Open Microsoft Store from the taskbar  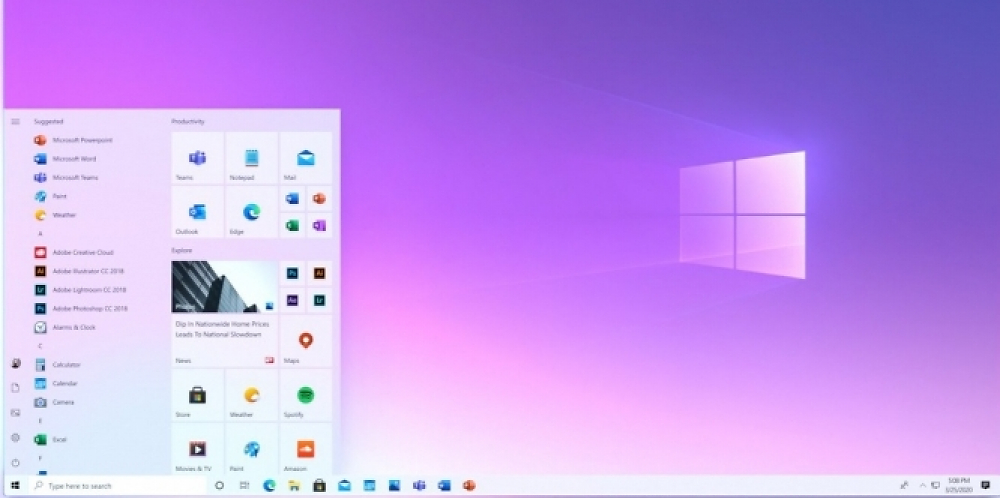pyautogui.click(x=319, y=486)
